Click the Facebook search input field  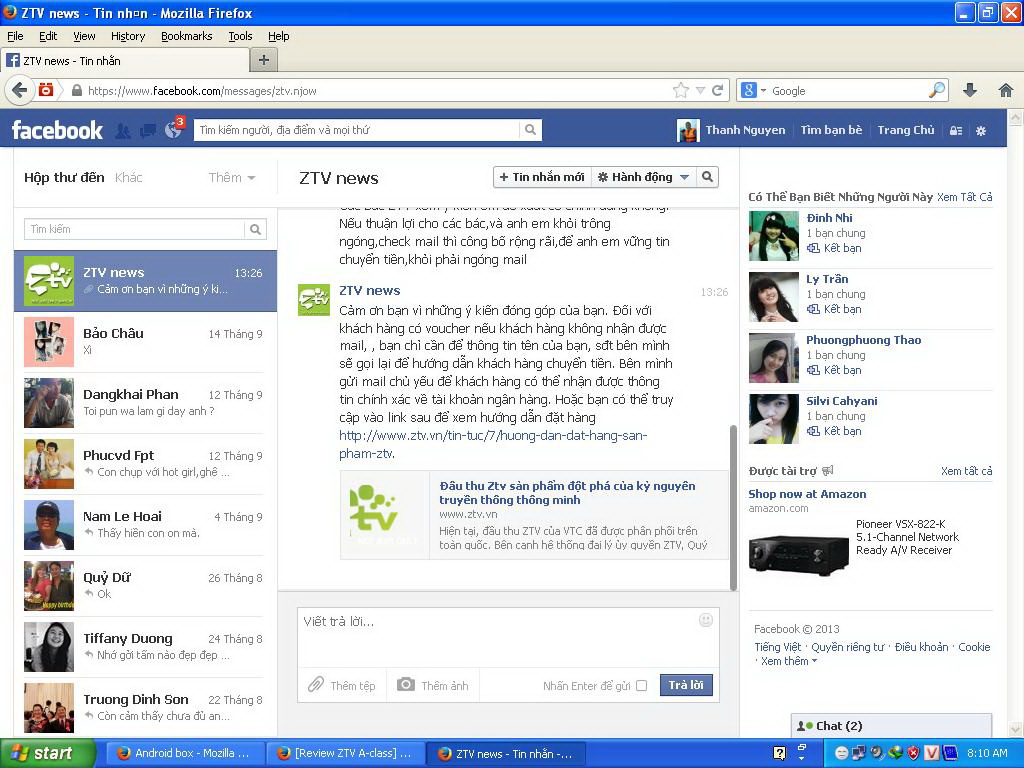[x=357, y=130]
